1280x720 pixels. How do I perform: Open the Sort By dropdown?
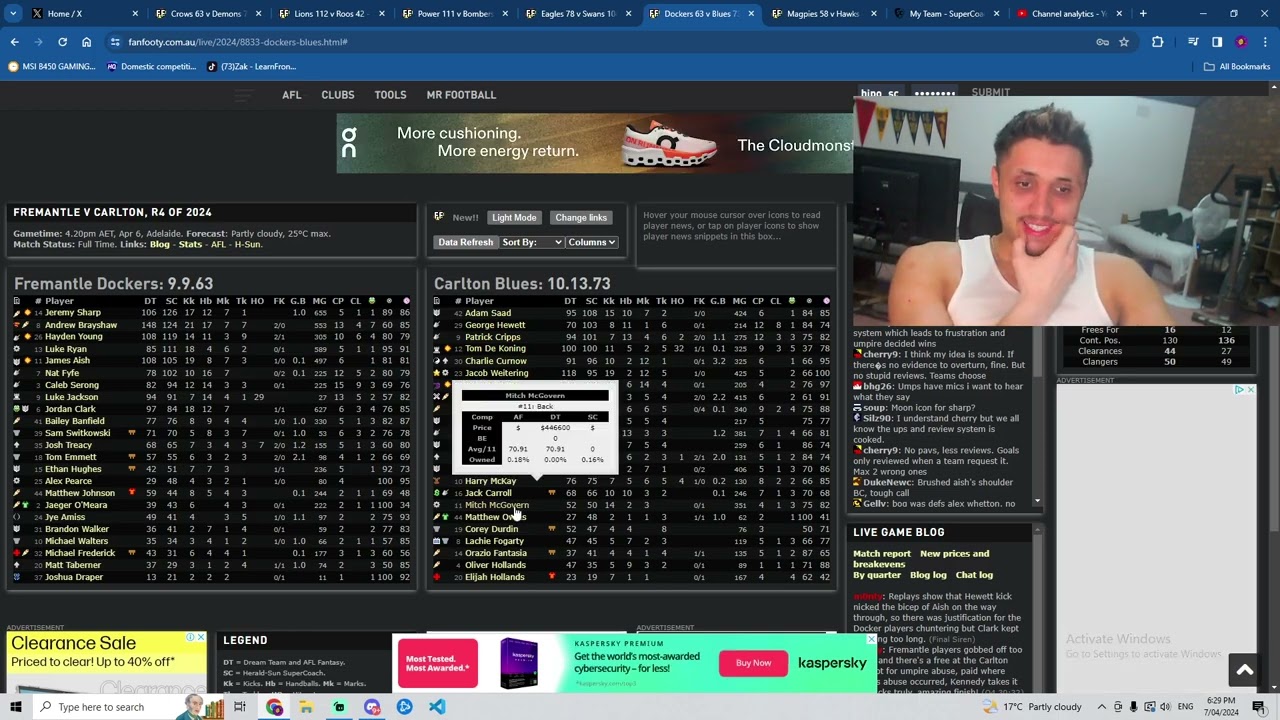pos(531,242)
